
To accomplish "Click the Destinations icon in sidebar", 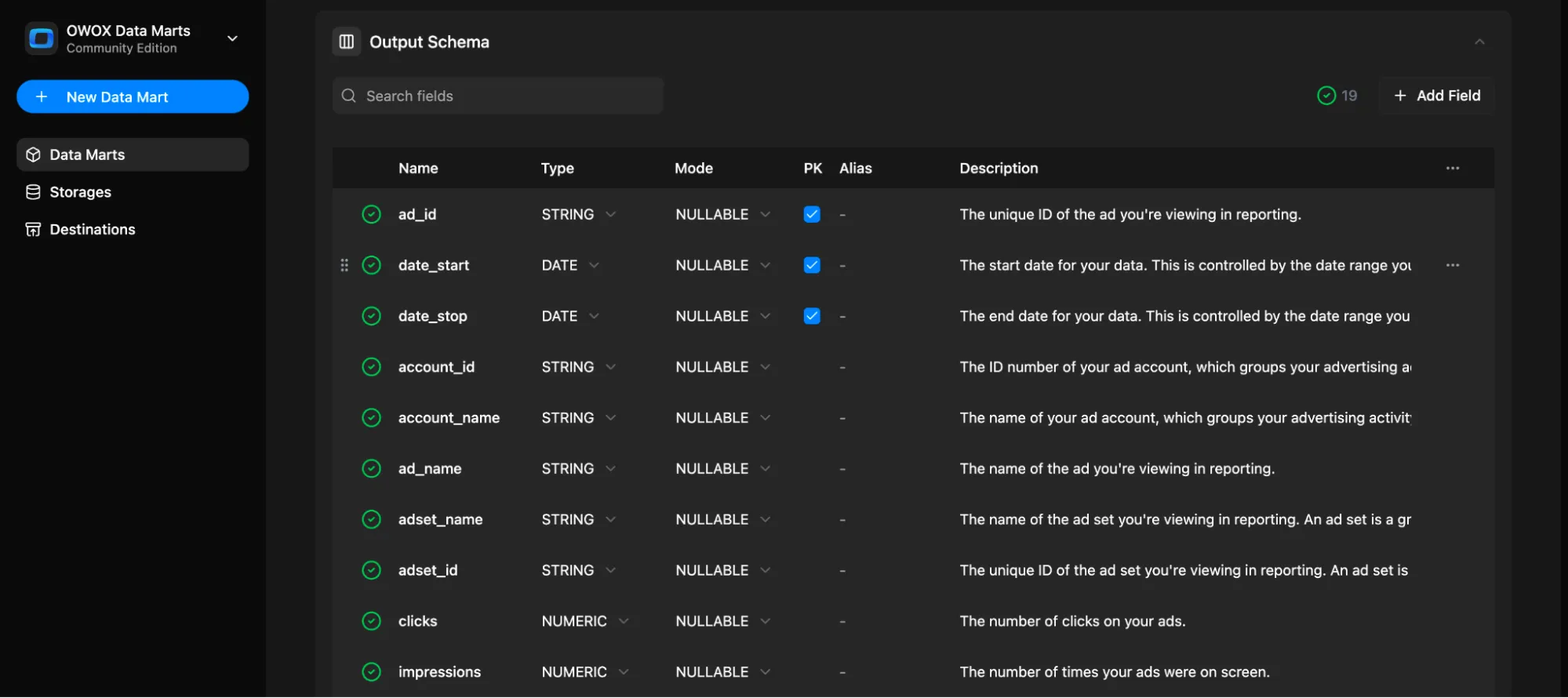I will (x=33, y=229).
